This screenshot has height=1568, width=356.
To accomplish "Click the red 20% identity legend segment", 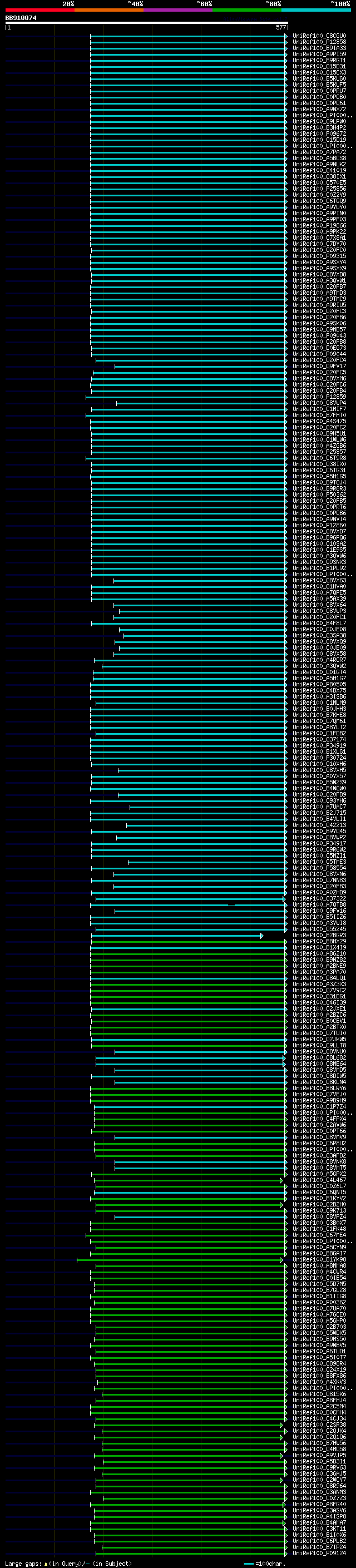I will [39, 10].
